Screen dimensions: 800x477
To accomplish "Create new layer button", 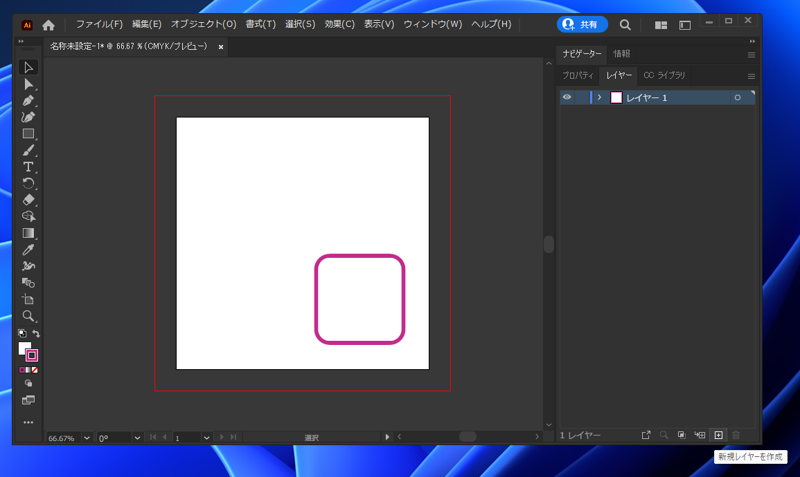I will [718, 435].
